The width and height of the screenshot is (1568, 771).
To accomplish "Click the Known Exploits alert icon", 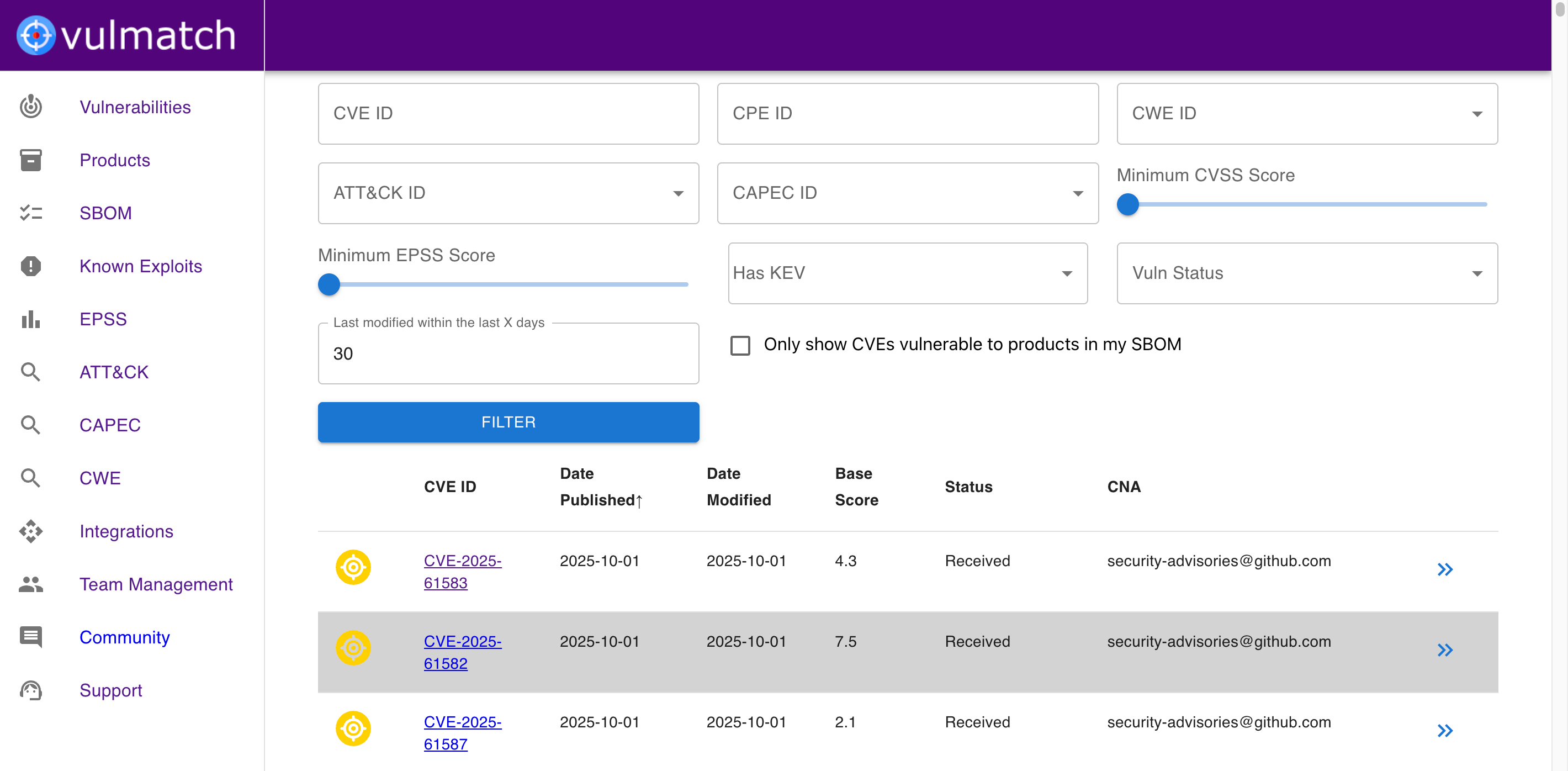I will coord(30,266).
